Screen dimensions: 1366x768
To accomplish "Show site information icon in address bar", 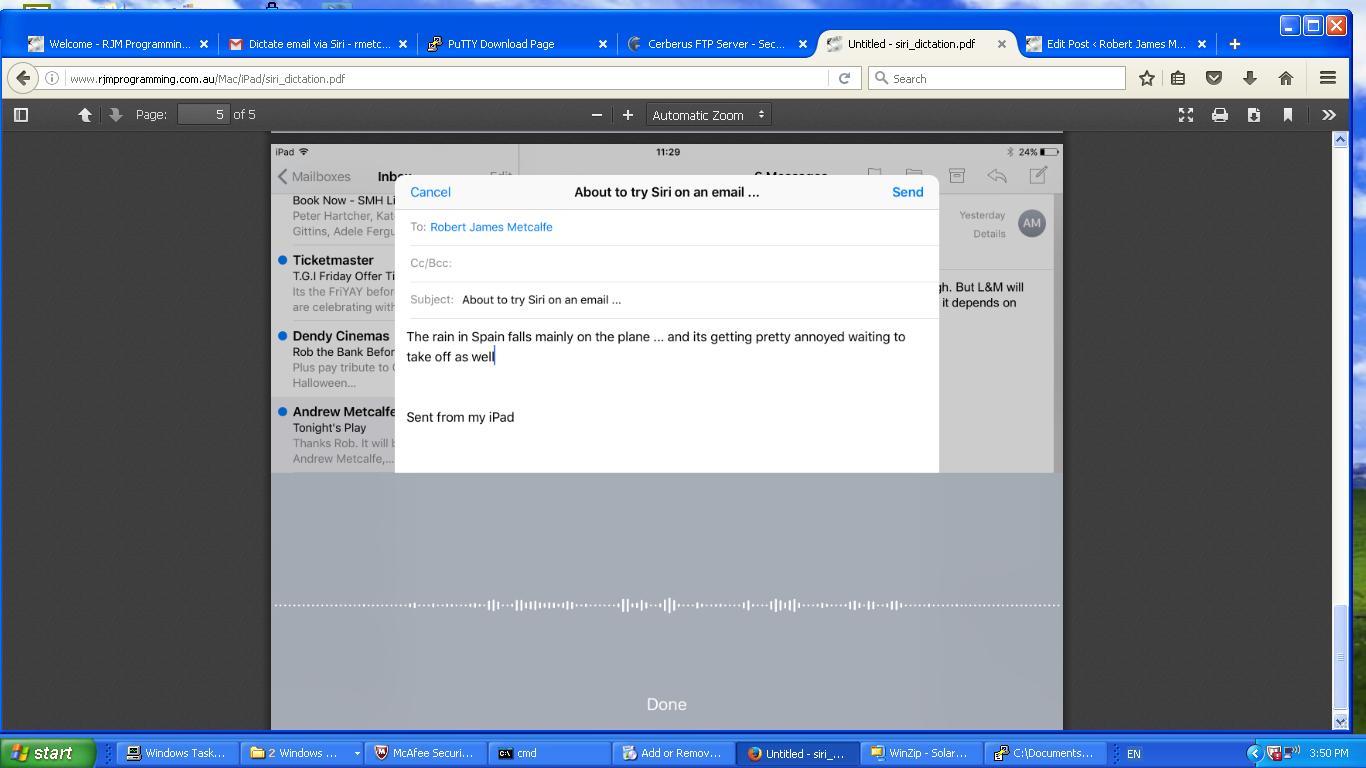I will pos(52,78).
